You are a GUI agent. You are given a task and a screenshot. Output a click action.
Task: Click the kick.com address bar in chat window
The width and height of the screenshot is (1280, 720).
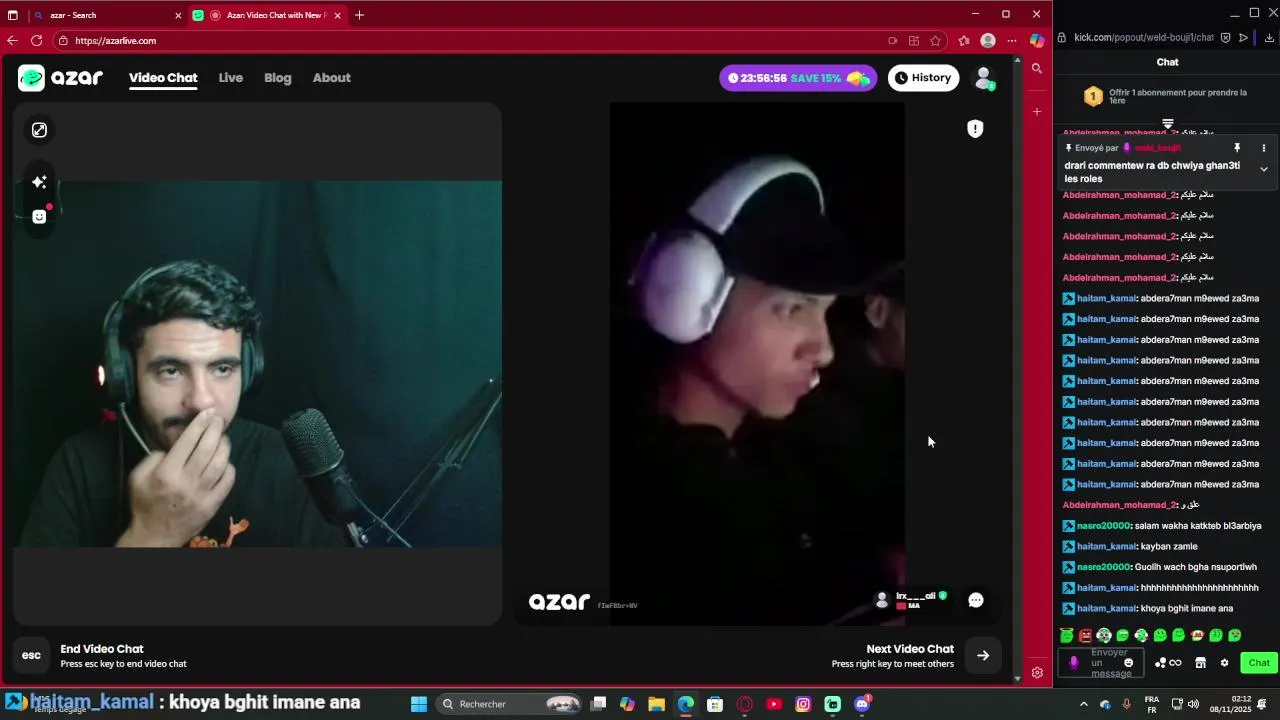coord(1143,38)
